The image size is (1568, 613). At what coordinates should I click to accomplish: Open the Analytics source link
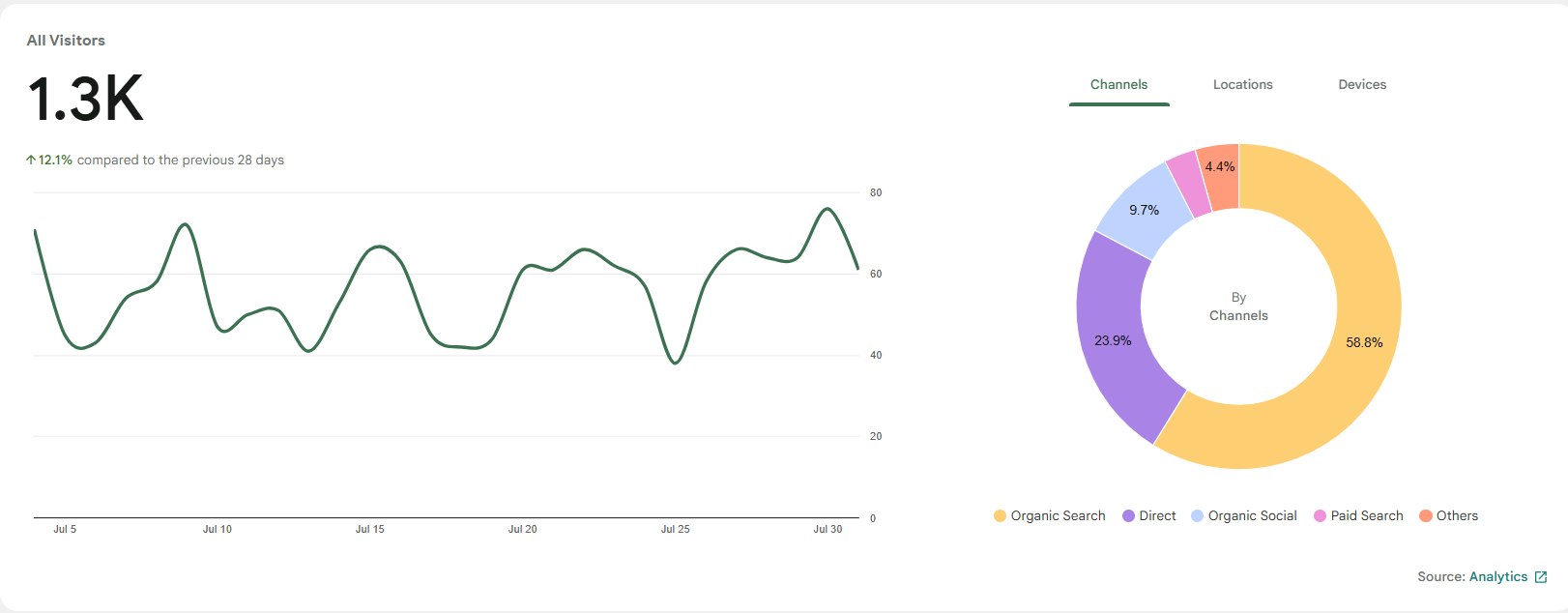pyautogui.click(x=1497, y=577)
